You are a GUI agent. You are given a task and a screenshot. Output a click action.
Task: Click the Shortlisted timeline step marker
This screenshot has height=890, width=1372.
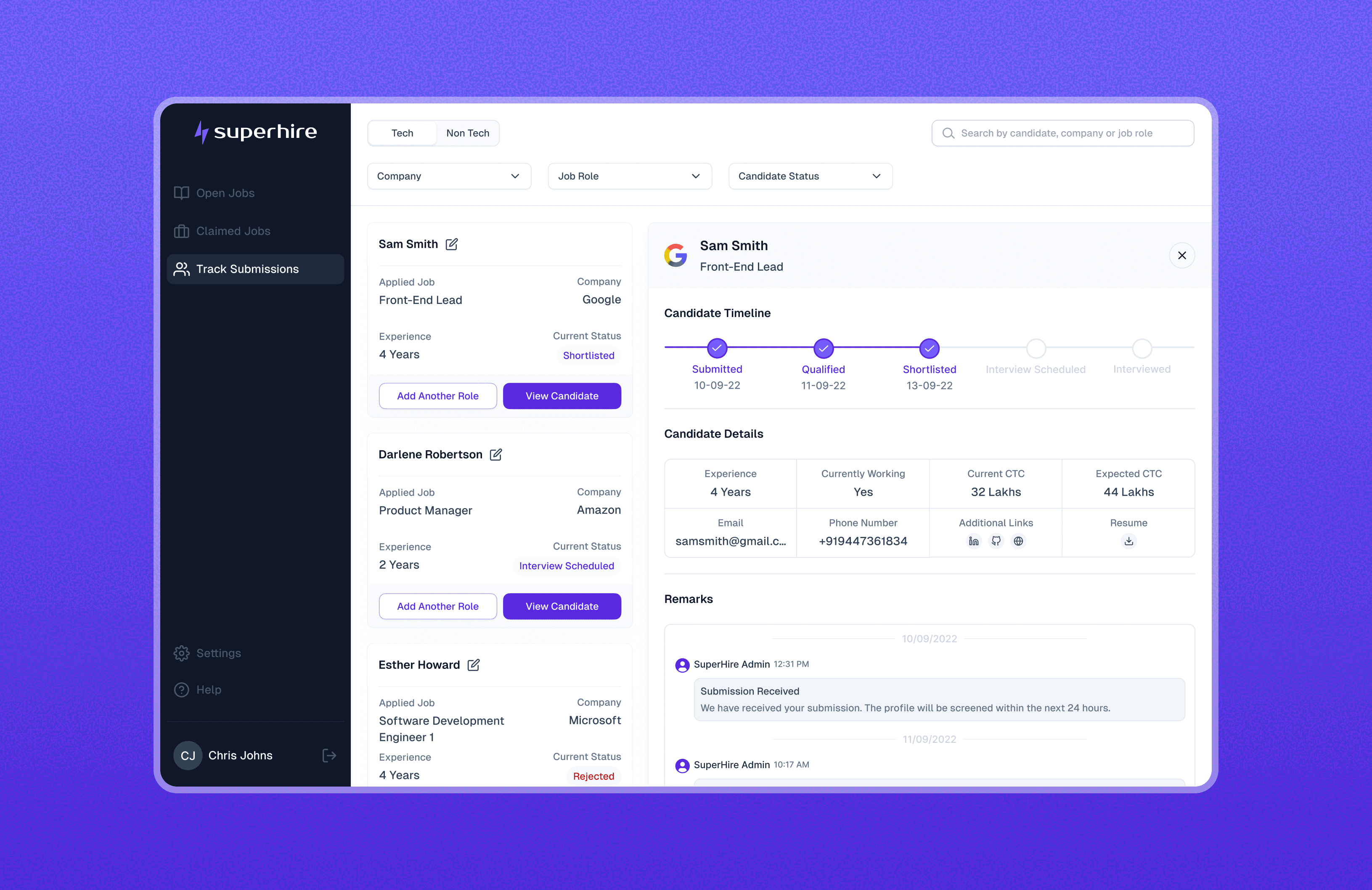coord(929,348)
